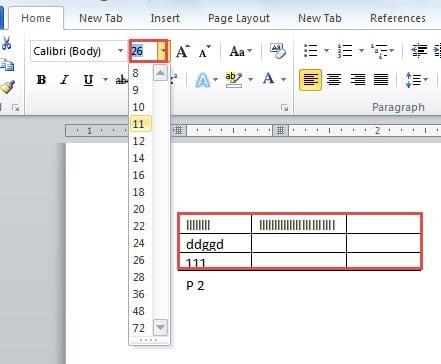Open the Bullets dropdown arrow
The width and height of the screenshot is (441, 364).
(x=326, y=51)
